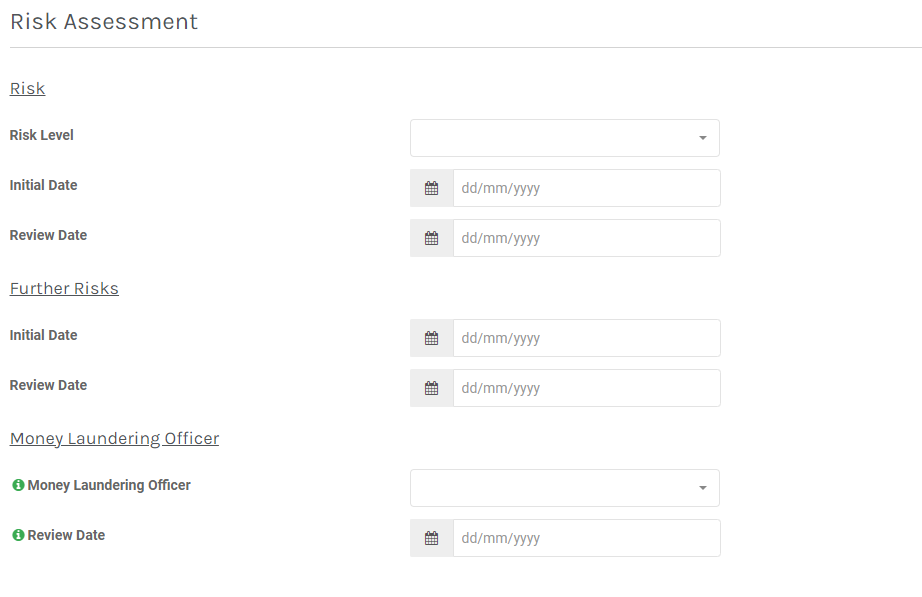The width and height of the screenshot is (922, 597).
Task: Click the Money Laundering Officer section heading
Action: coord(115,438)
